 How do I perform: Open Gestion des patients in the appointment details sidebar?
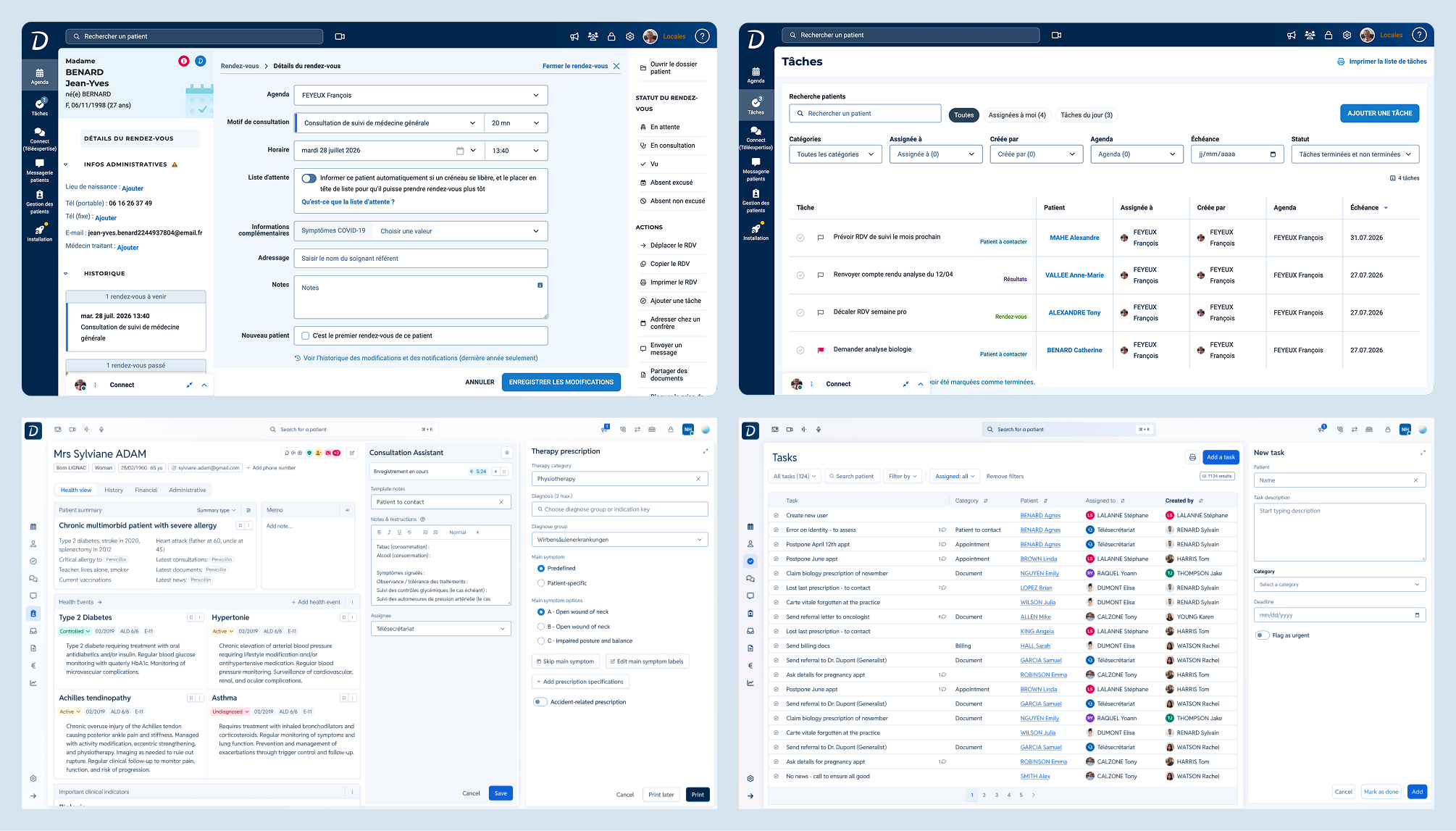coord(40,202)
